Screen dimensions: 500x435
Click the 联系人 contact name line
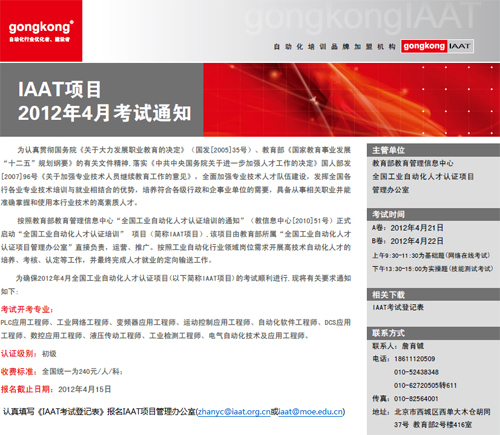pos(398,346)
